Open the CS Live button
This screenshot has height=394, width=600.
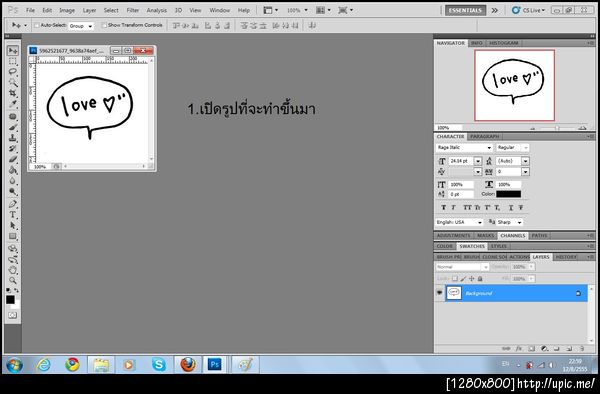(528, 10)
